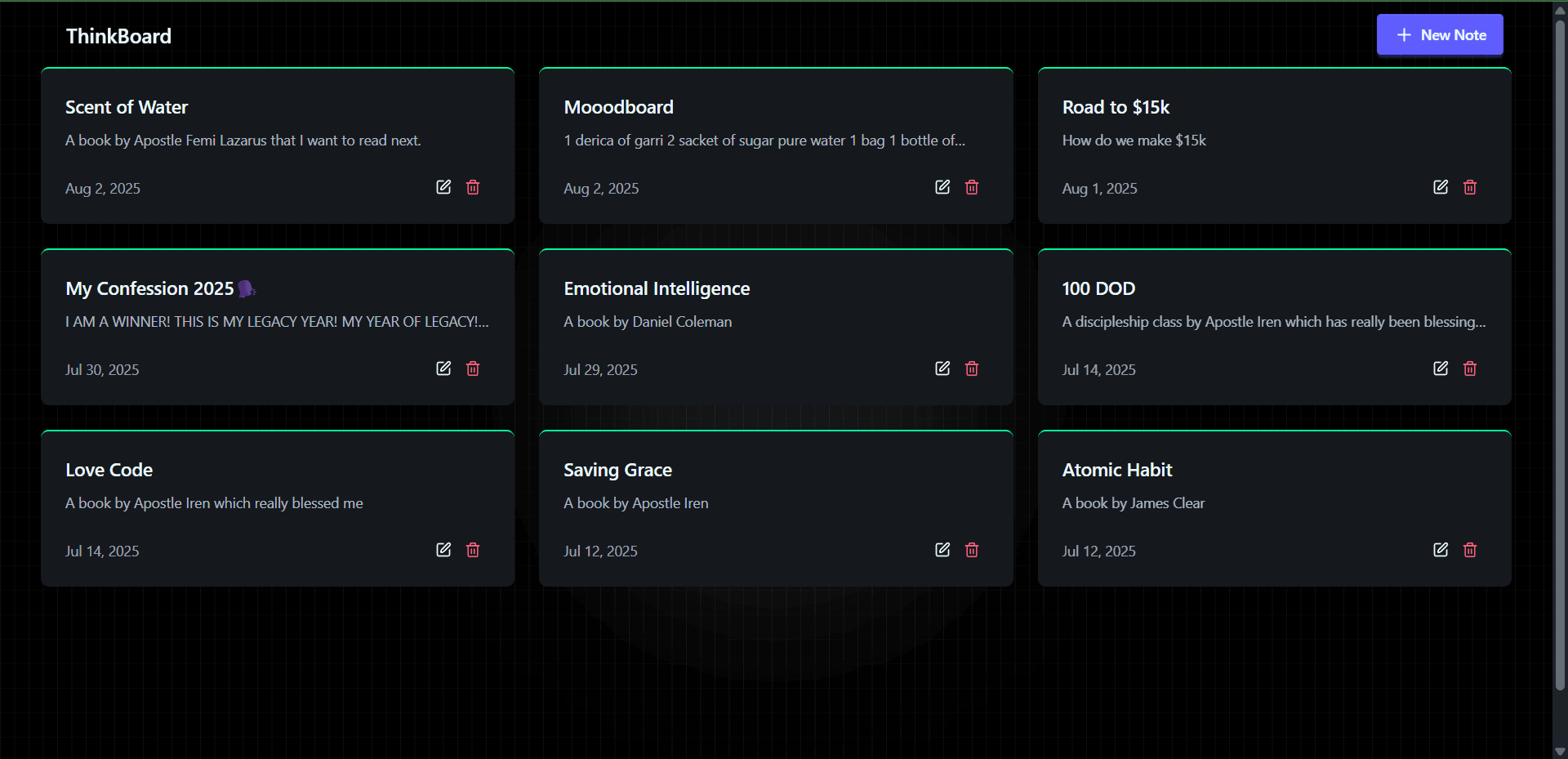1568x759 pixels.
Task: Open the My Confession 2025 title
Action: tap(161, 288)
